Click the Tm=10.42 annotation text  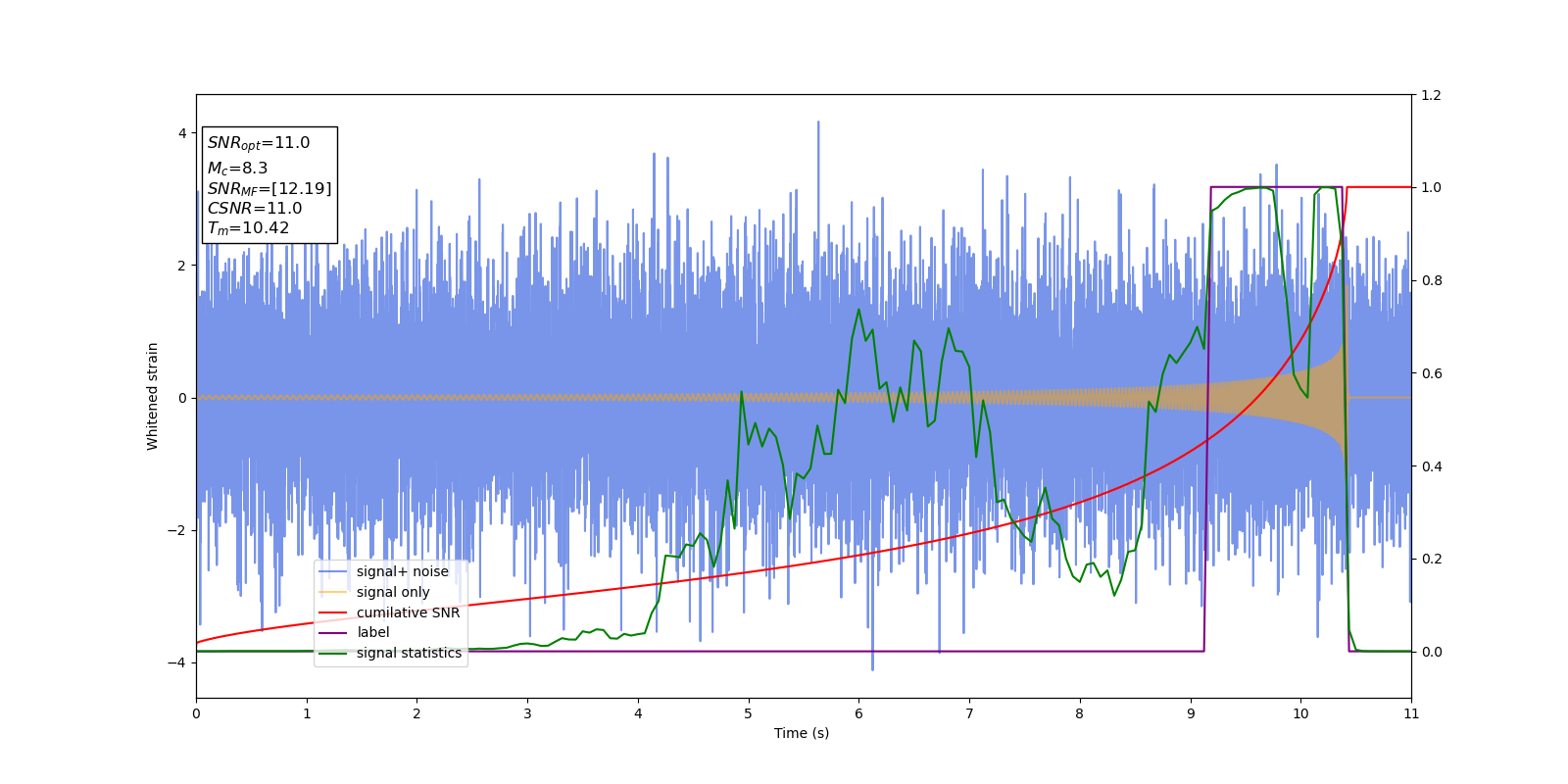tap(248, 228)
